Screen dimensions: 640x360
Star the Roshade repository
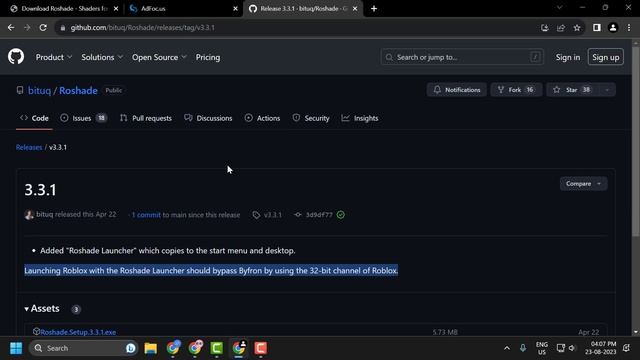pyautogui.click(x=573, y=90)
